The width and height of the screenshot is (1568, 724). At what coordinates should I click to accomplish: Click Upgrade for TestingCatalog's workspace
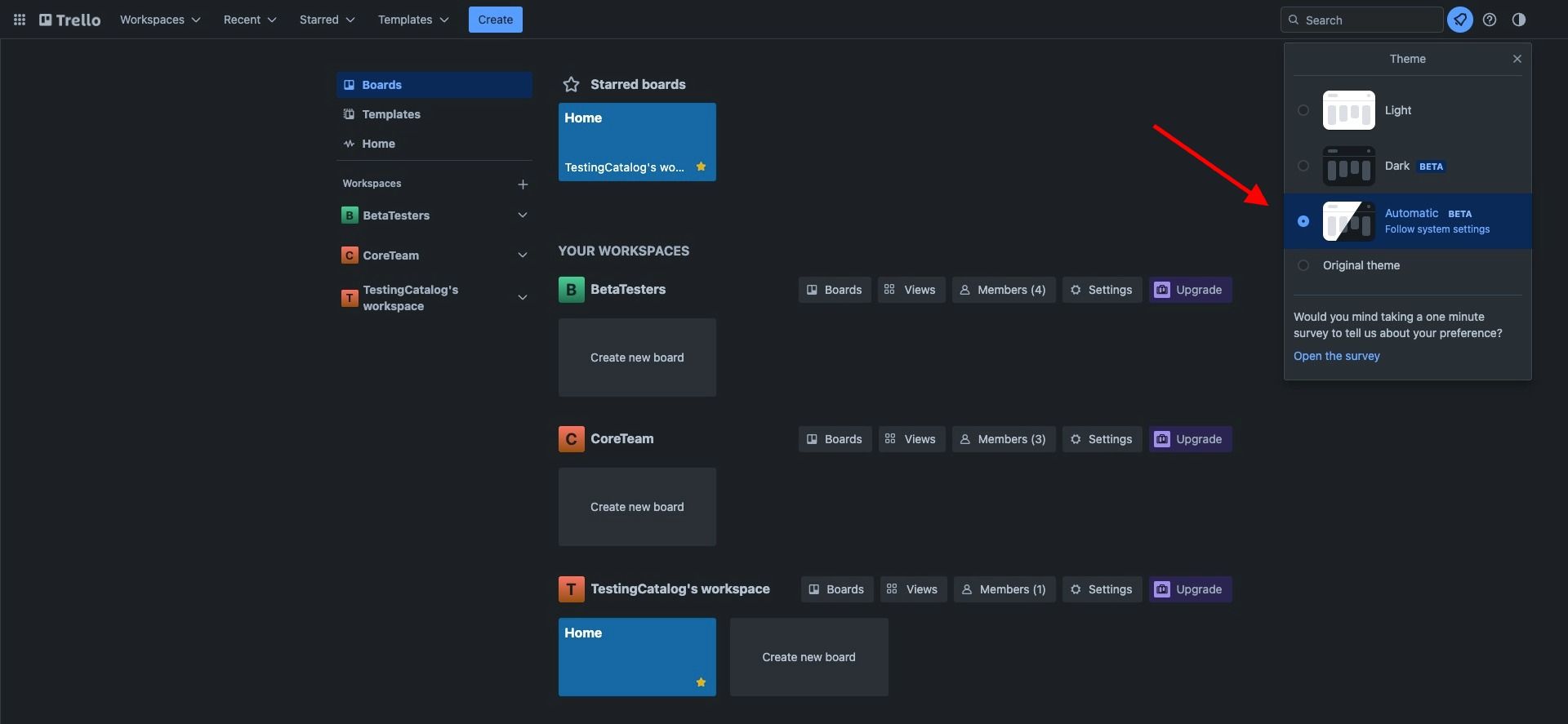point(1190,589)
